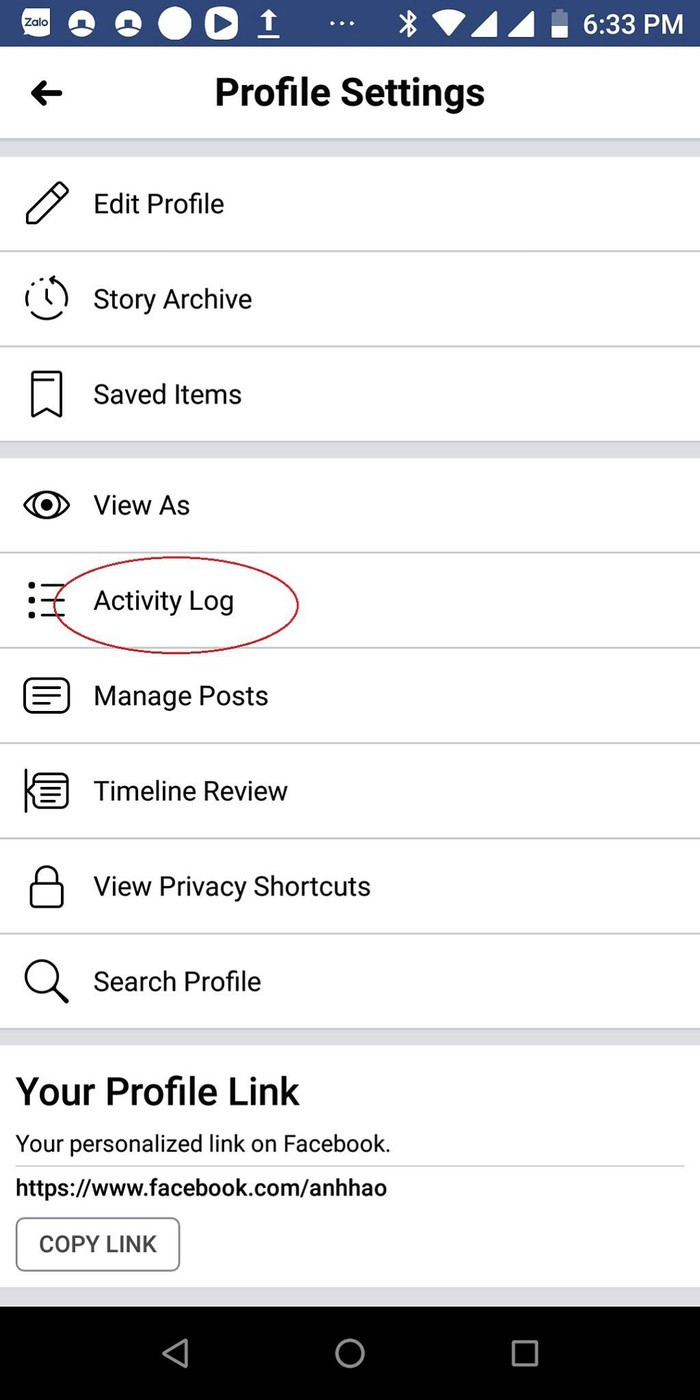Screen dimensions: 700x1400
Task: Open the Story Archive menu entry
Action: coord(173,299)
